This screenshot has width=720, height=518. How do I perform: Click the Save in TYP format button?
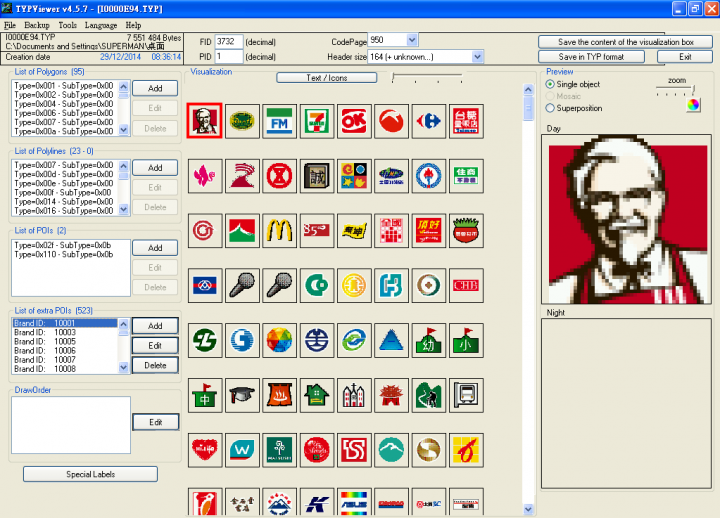coord(591,56)
